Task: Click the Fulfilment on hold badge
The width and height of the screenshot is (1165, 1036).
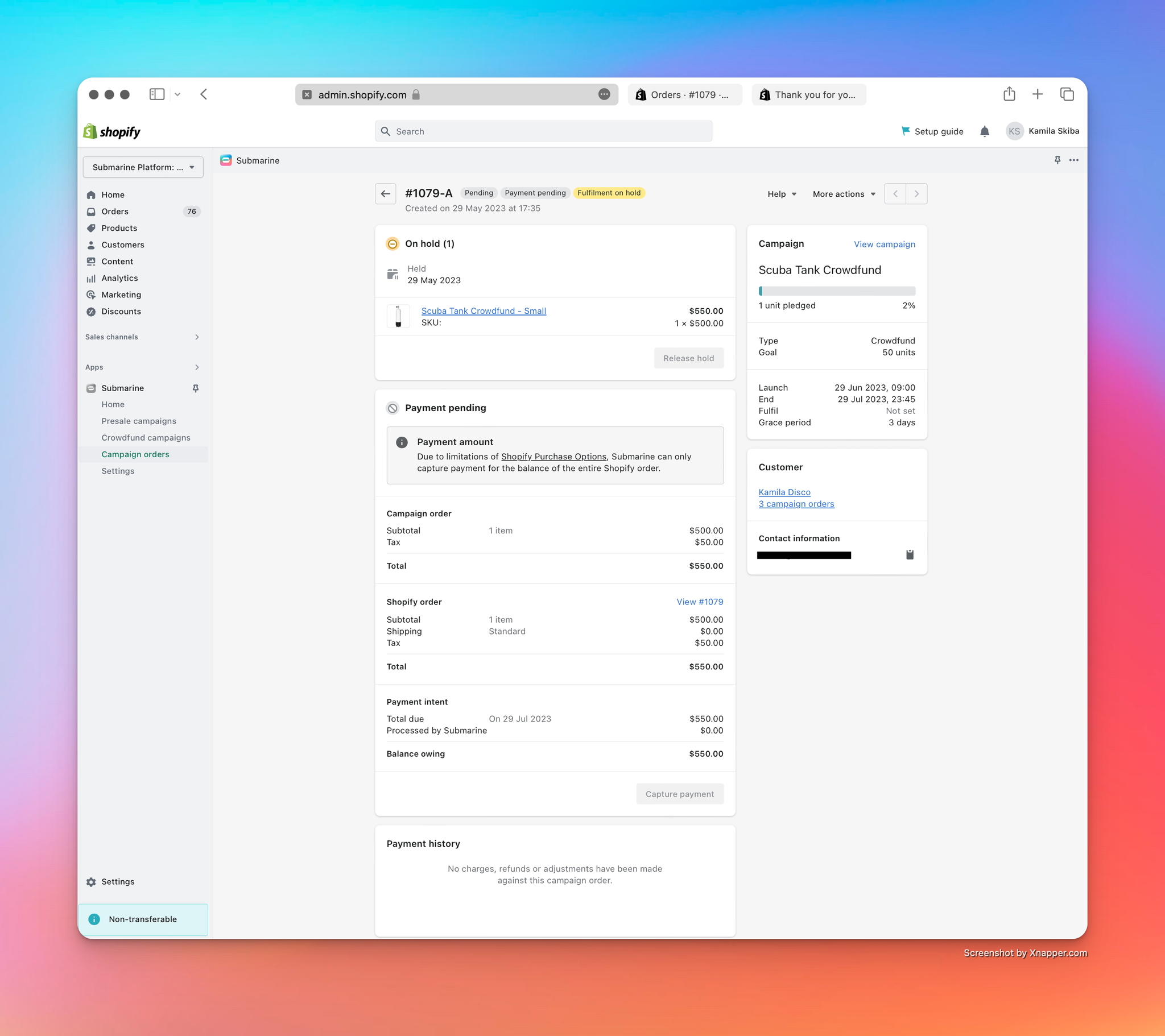Action: (609, 193)
